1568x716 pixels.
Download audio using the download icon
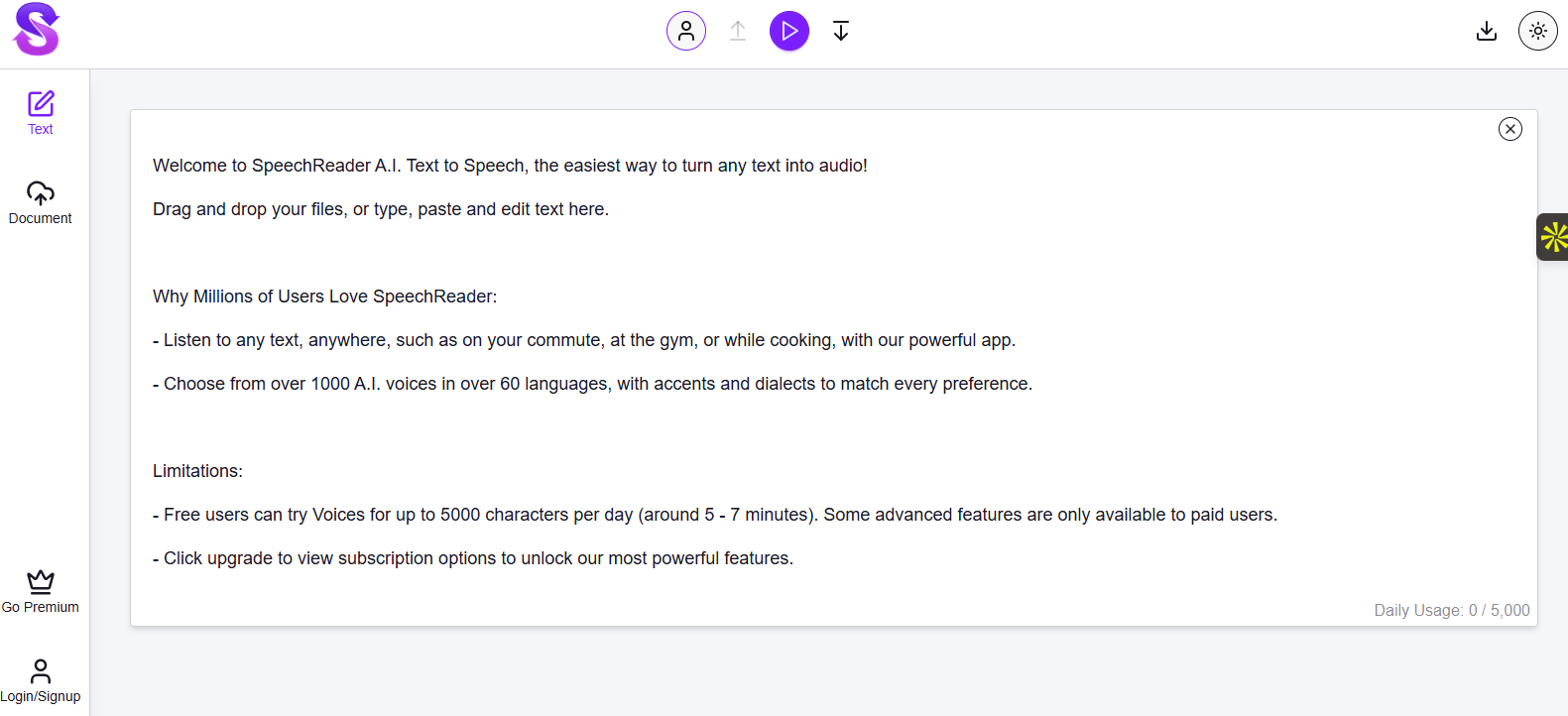pyautogui.click(x=1487, y=31)
